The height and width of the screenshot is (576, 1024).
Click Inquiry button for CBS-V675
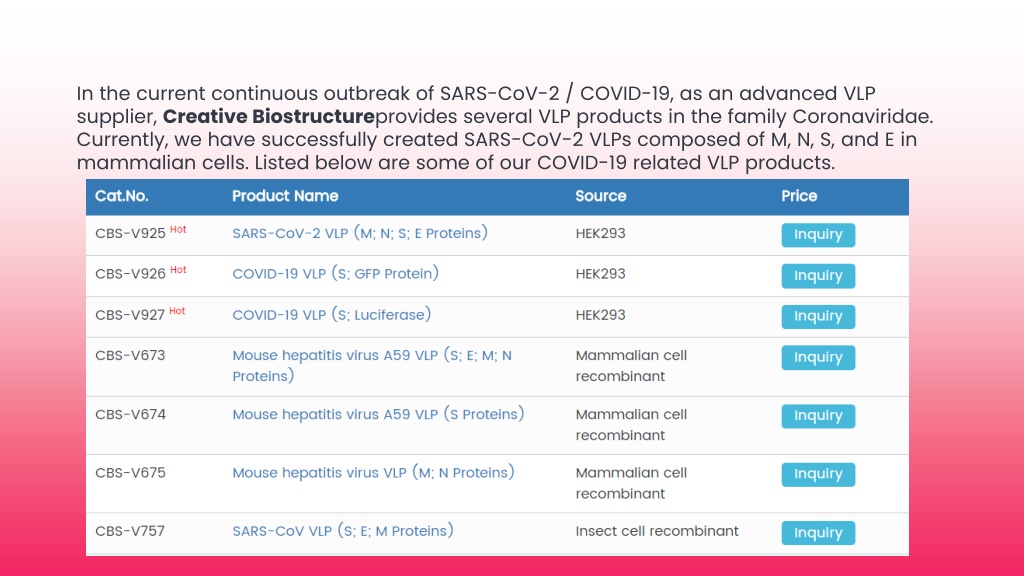coord(818,474)
